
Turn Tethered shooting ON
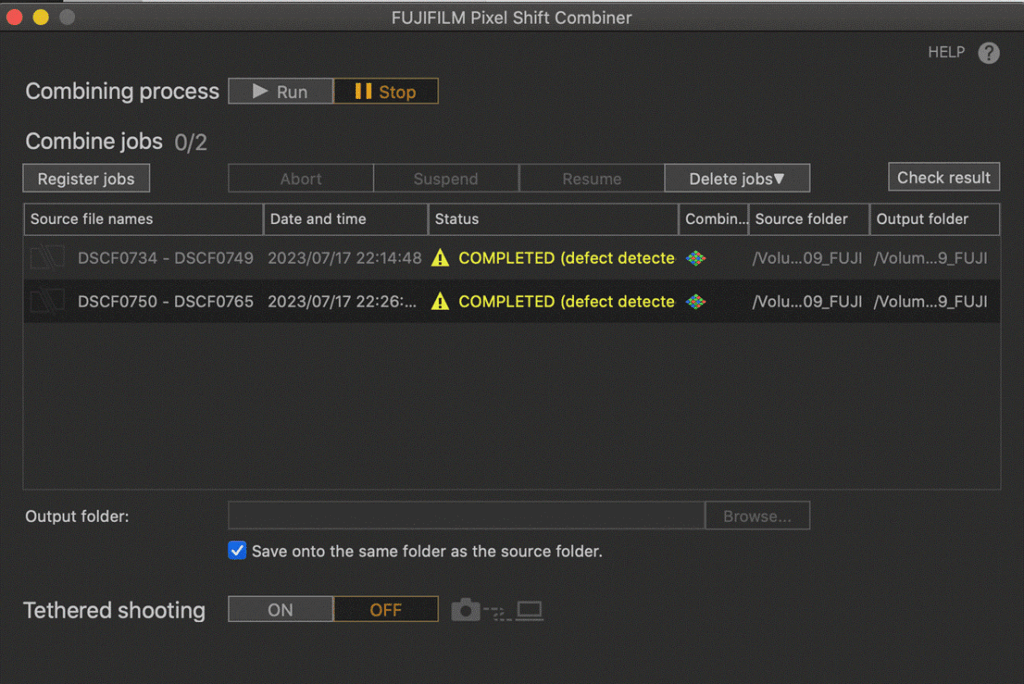pyautogui.click(x=281, y=609)
